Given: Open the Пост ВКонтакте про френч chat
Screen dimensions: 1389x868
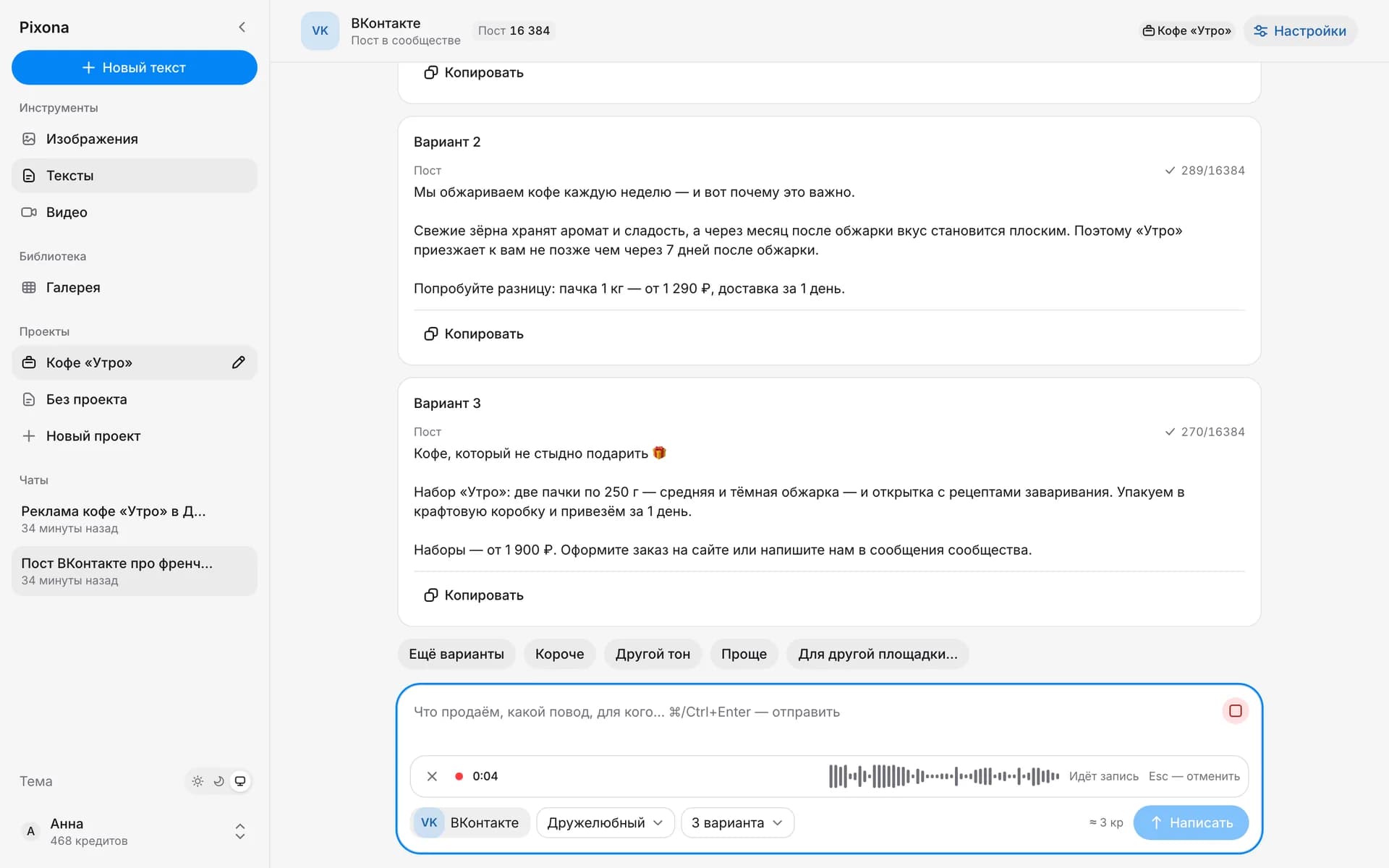Looking at the screenshot, I should [134, 571].
